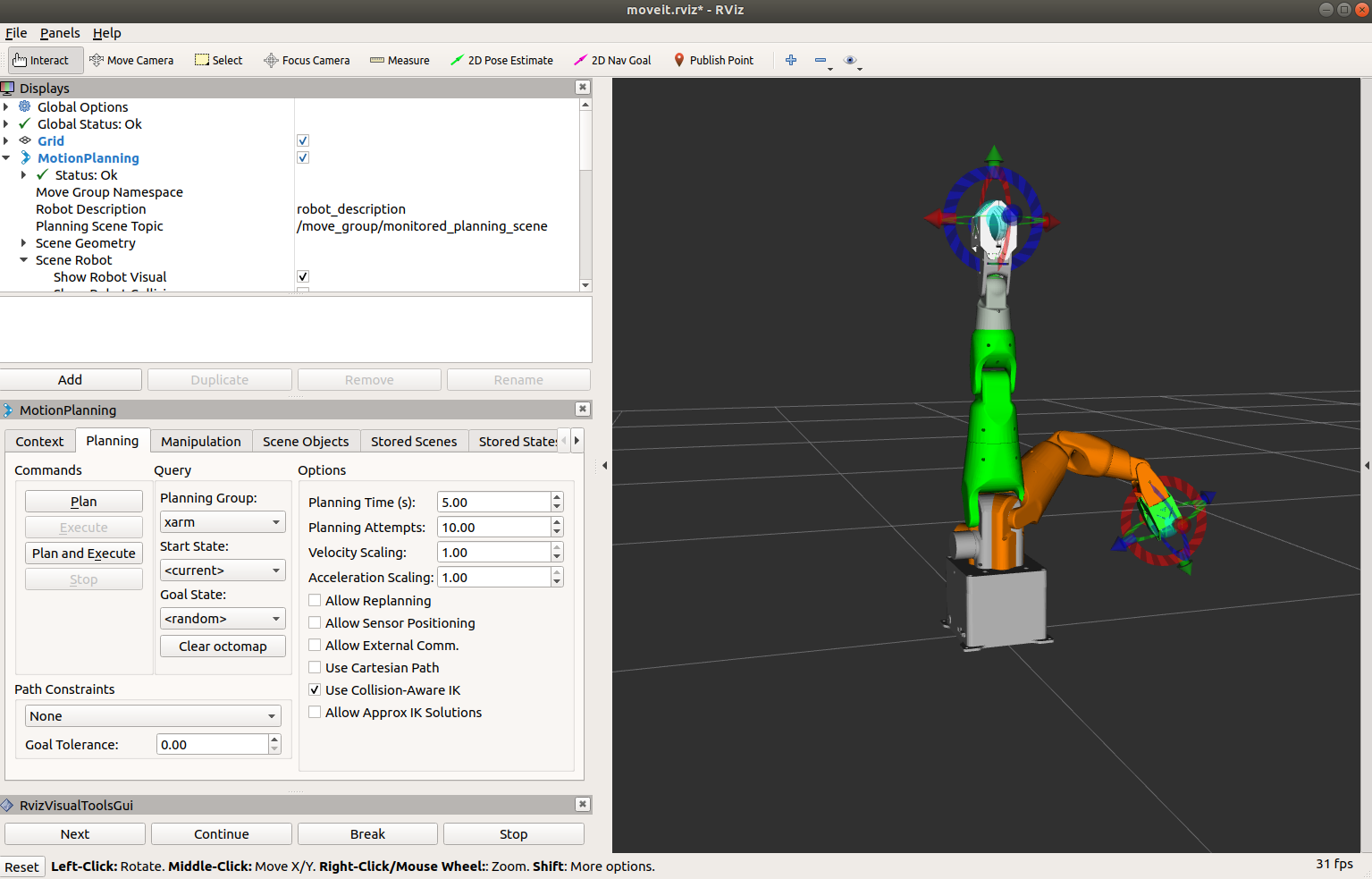Open the Goal State dropdown
The image size is (1372, 879).
point(223,618)
